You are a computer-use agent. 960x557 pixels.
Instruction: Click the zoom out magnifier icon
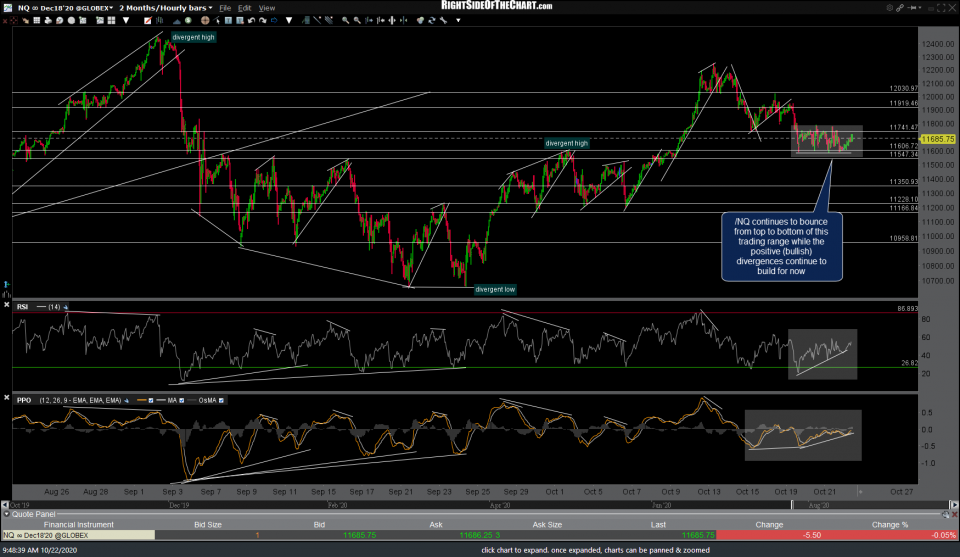pyautogui.click(x=357, y=20)
